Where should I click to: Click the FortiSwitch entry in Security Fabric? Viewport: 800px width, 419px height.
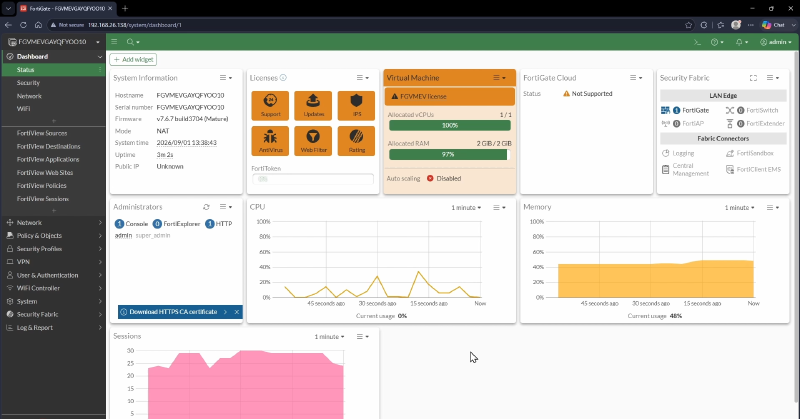752,110
